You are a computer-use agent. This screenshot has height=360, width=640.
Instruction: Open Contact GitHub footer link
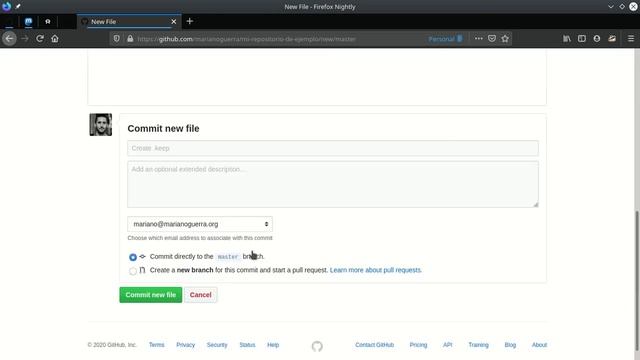[374, 345]
